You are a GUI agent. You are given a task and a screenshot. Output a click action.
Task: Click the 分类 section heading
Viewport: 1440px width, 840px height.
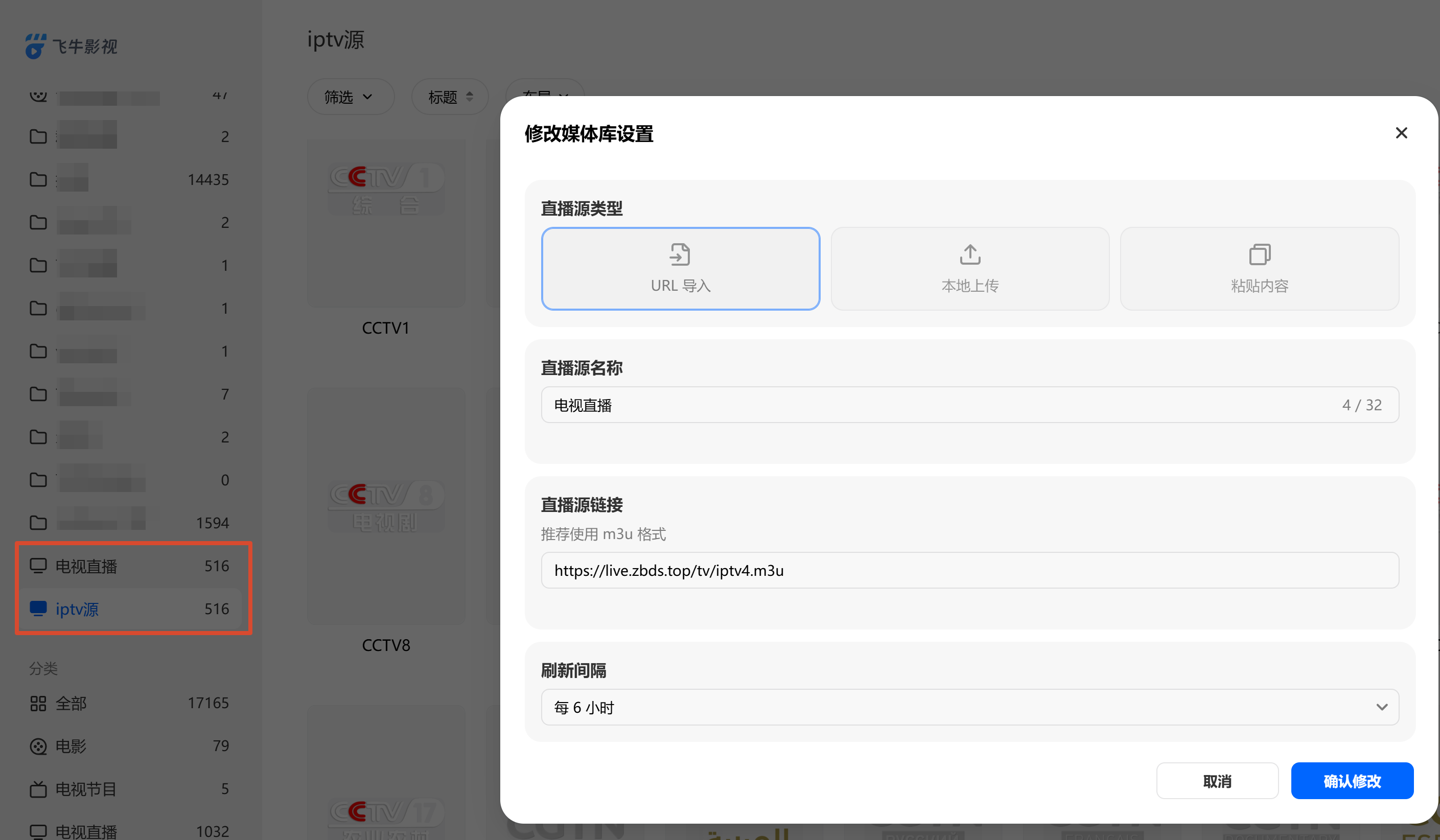pos(43,668)
